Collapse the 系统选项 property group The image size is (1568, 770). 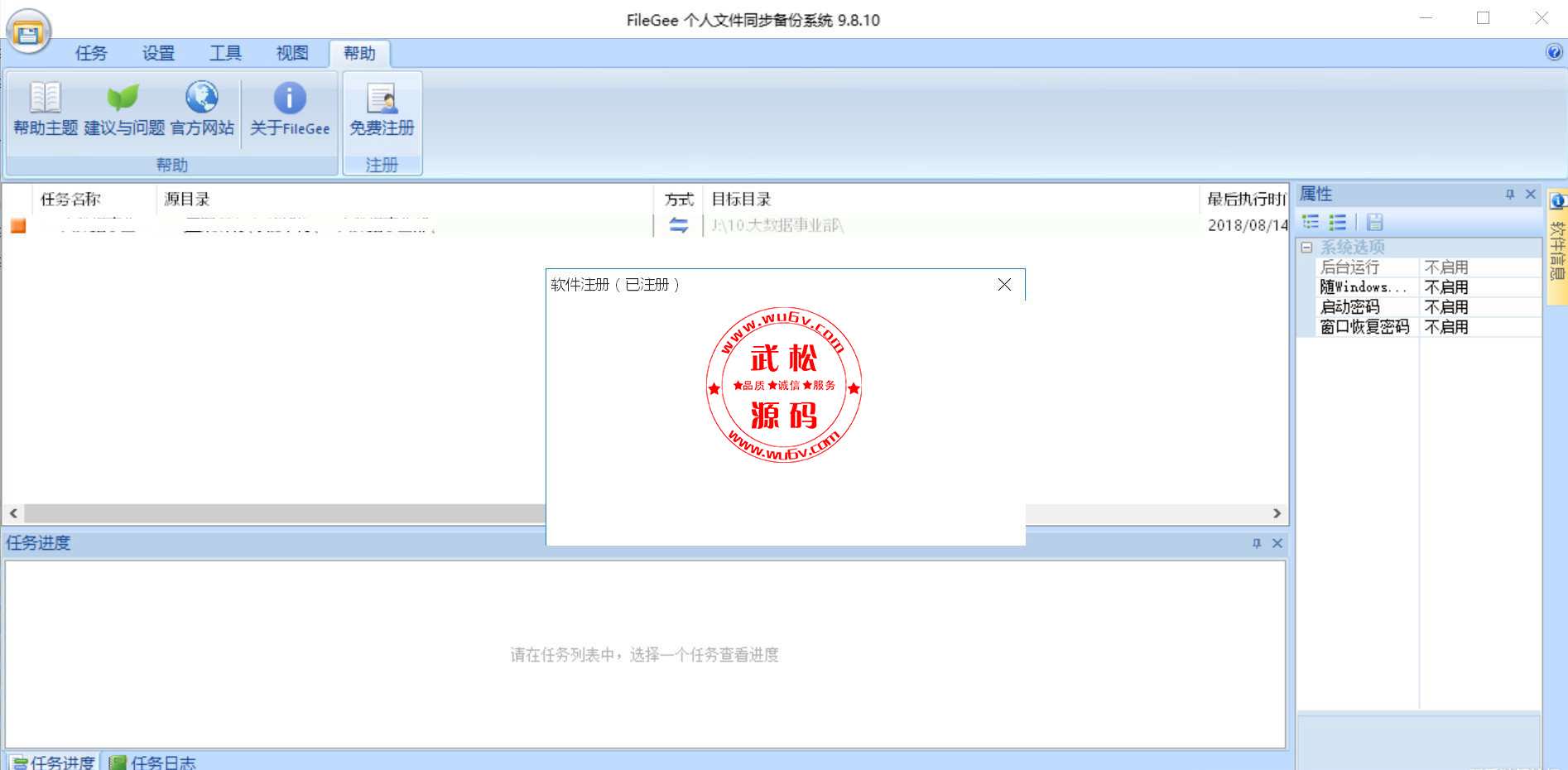pos(1307,247)
